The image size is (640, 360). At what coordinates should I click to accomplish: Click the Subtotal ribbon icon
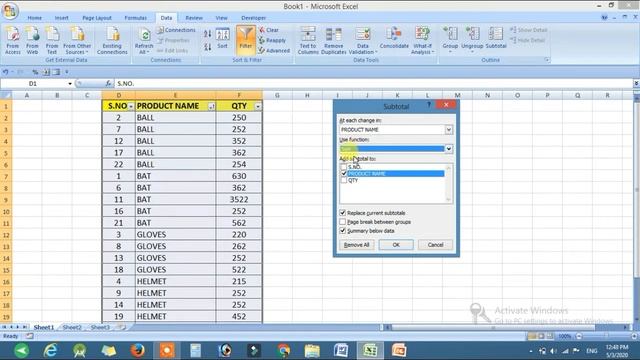click(x=496, y=39)
